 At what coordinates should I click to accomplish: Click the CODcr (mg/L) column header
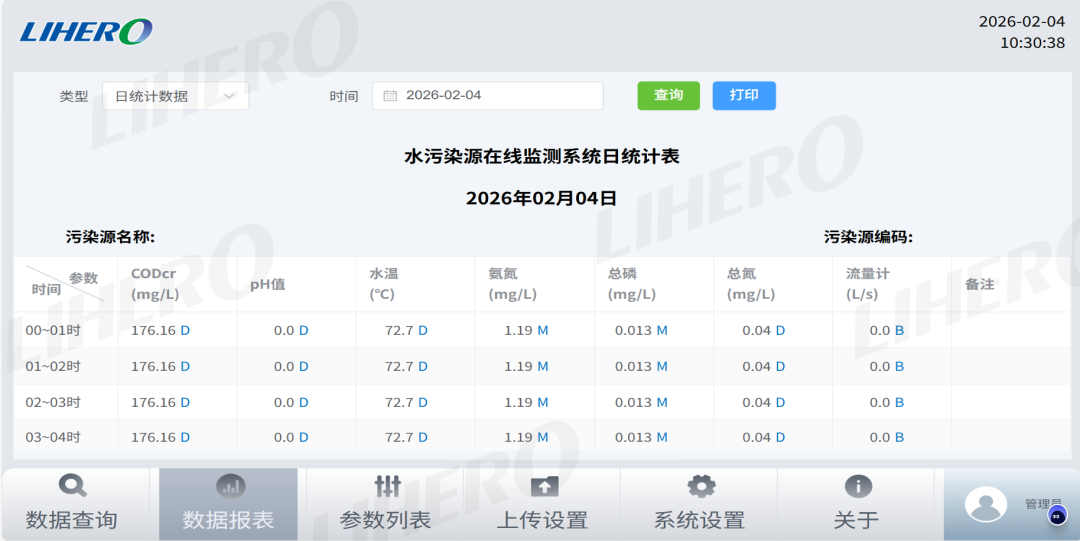point(160,284)
